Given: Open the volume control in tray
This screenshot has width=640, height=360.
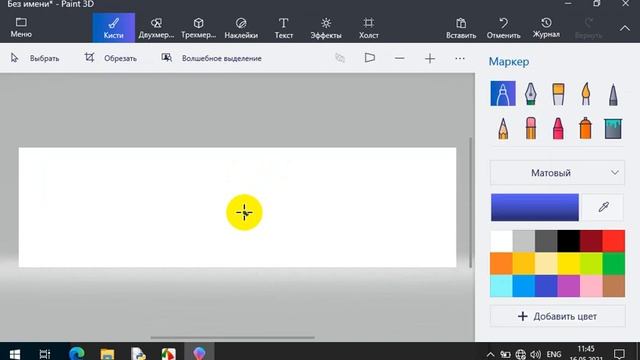Looking at the screenshot, I should click(x=535, y=354).
